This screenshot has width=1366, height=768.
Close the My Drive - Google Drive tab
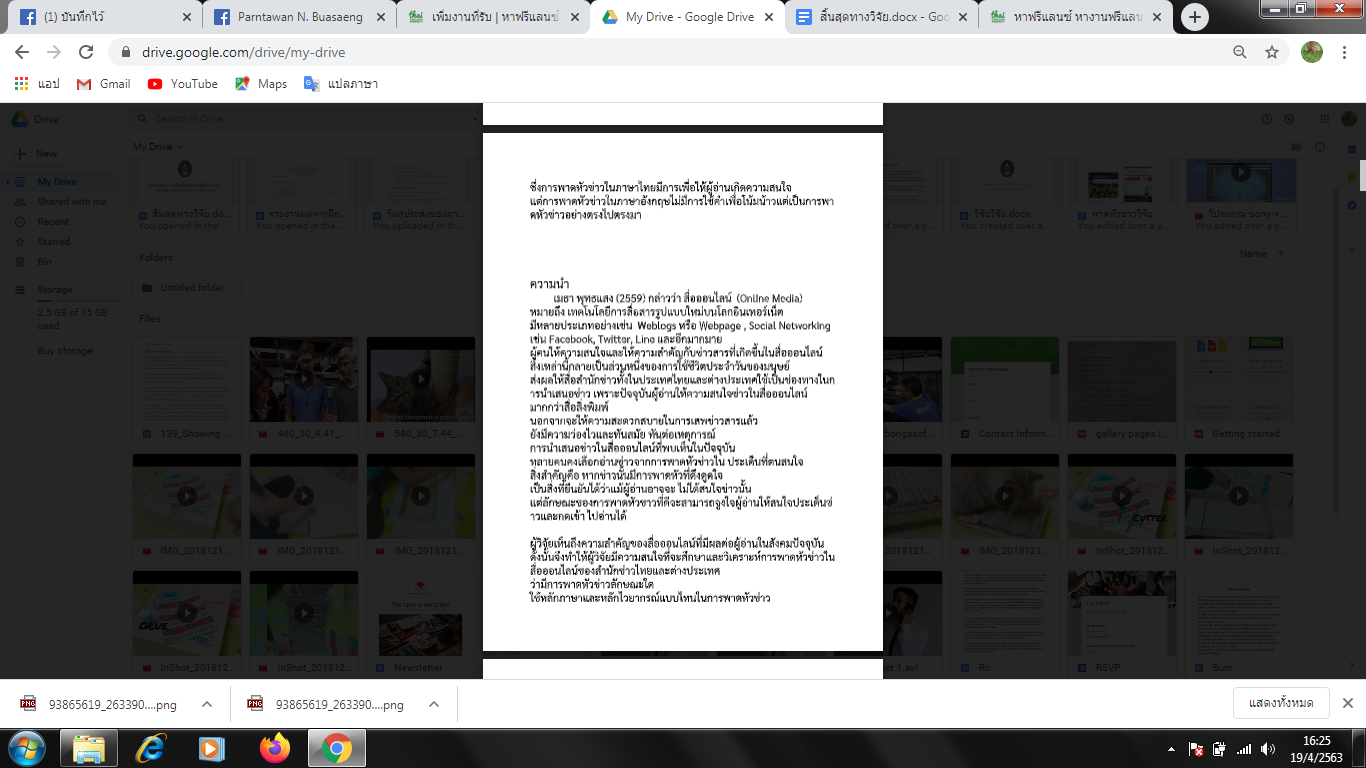(769, 17)
